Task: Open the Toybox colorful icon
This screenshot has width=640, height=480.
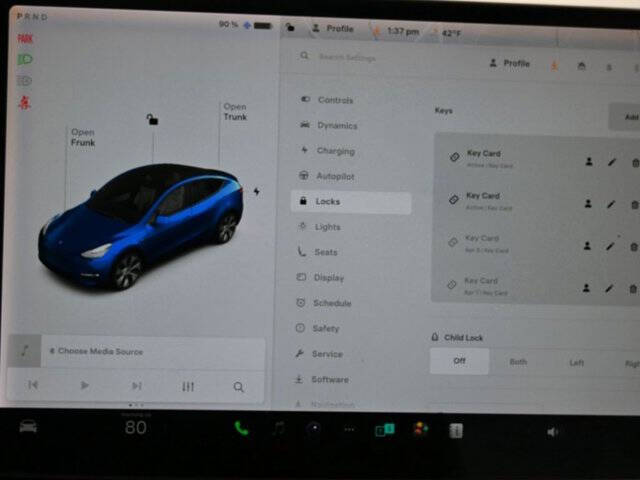Action: click(421, 430)
